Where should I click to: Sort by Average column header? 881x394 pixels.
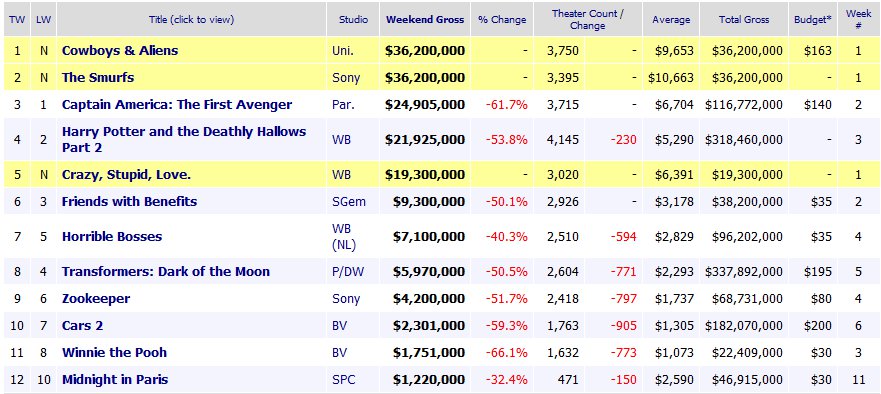[x=671, y=19]
